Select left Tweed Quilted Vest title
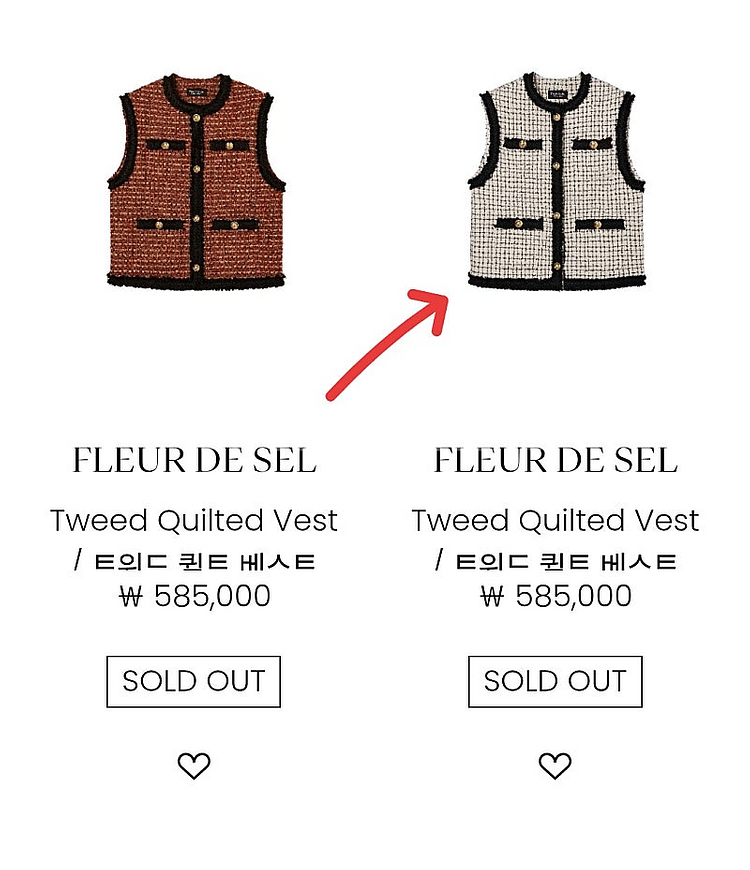 coord(194,520)
